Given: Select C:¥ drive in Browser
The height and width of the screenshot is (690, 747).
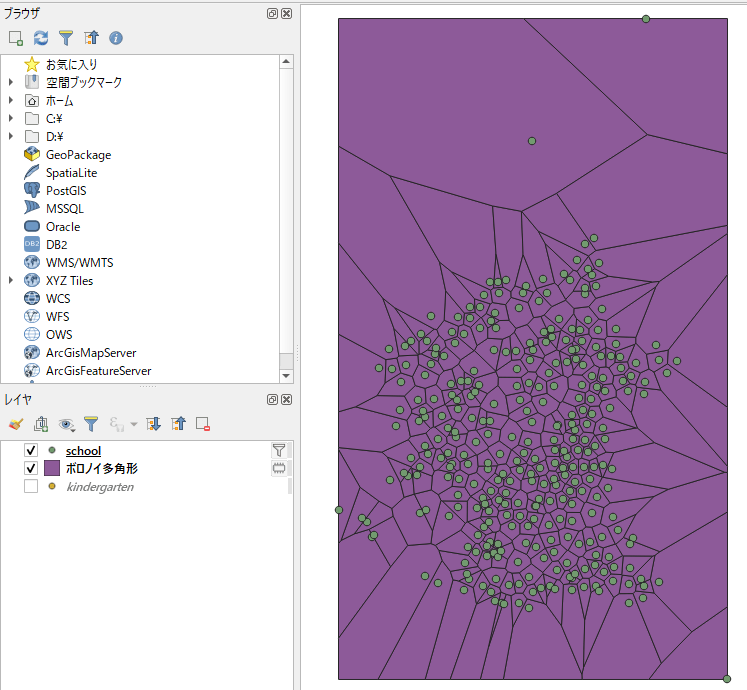Looking at the screenshot, I should coord(54,119).
